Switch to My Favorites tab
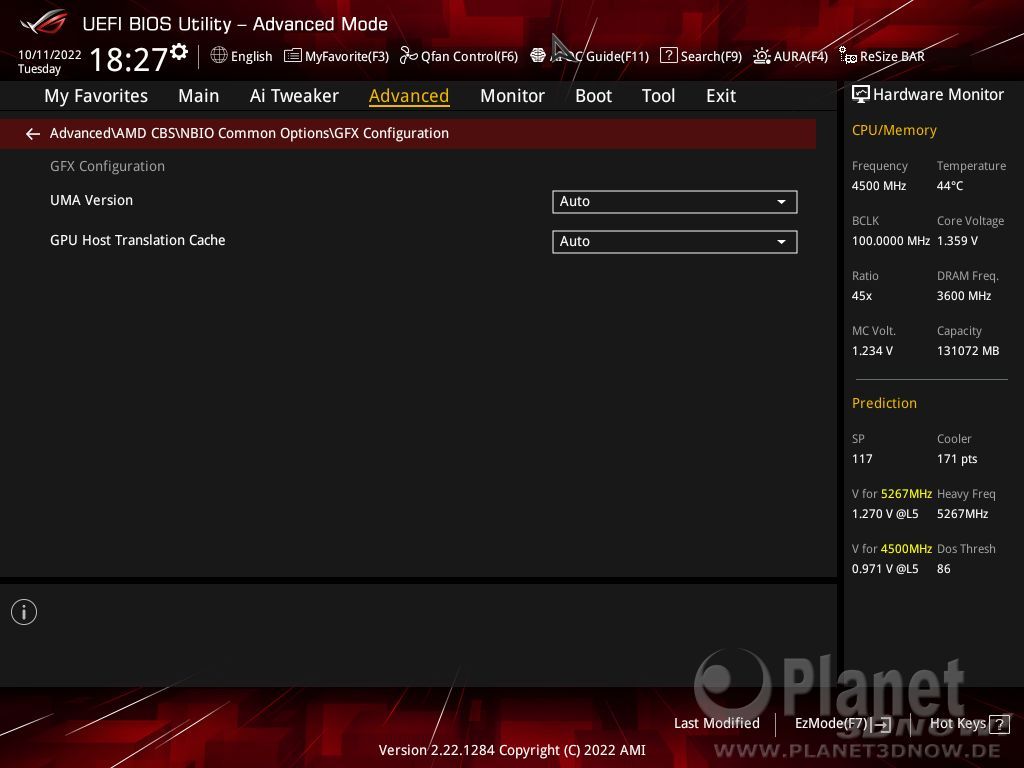The image size is (1024, 768). tap(96, 96)
